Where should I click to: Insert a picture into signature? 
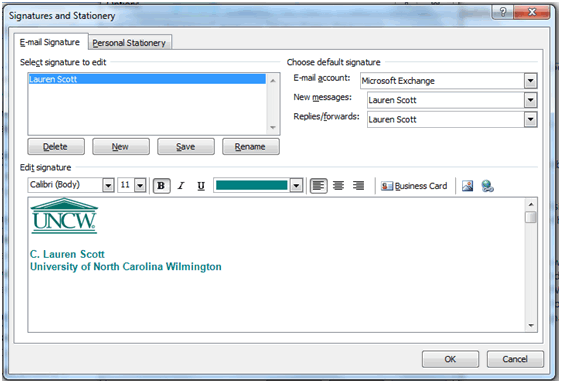468,186
